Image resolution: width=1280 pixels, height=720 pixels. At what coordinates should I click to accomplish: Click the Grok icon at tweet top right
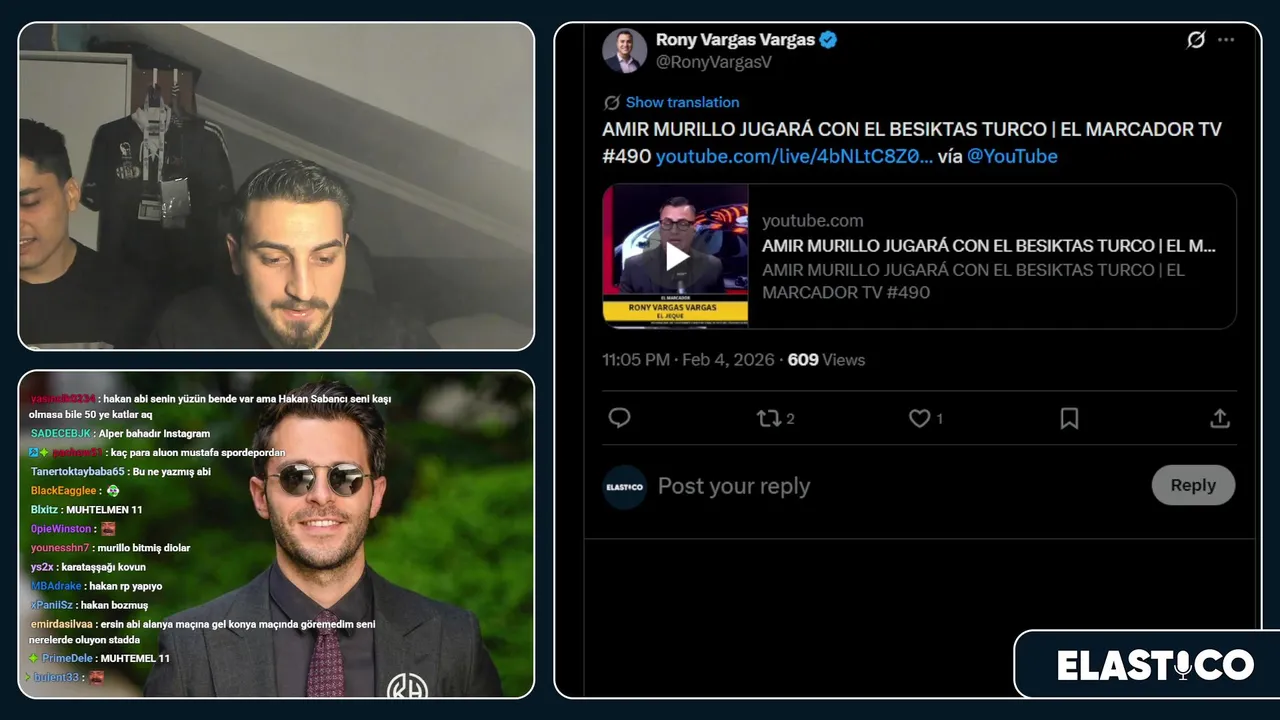(1196, 40)
